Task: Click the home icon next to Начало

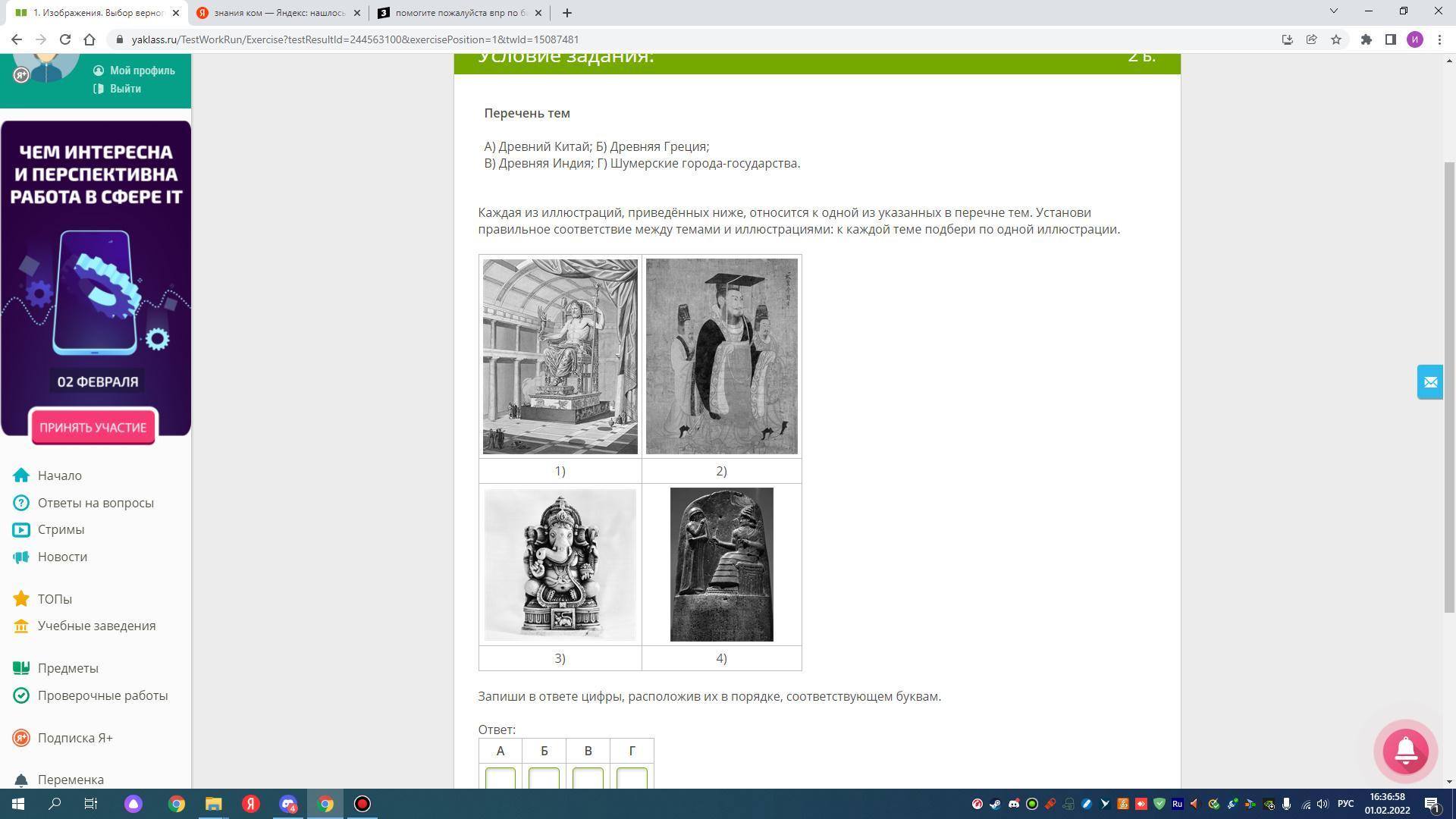Action: [21, 475]
